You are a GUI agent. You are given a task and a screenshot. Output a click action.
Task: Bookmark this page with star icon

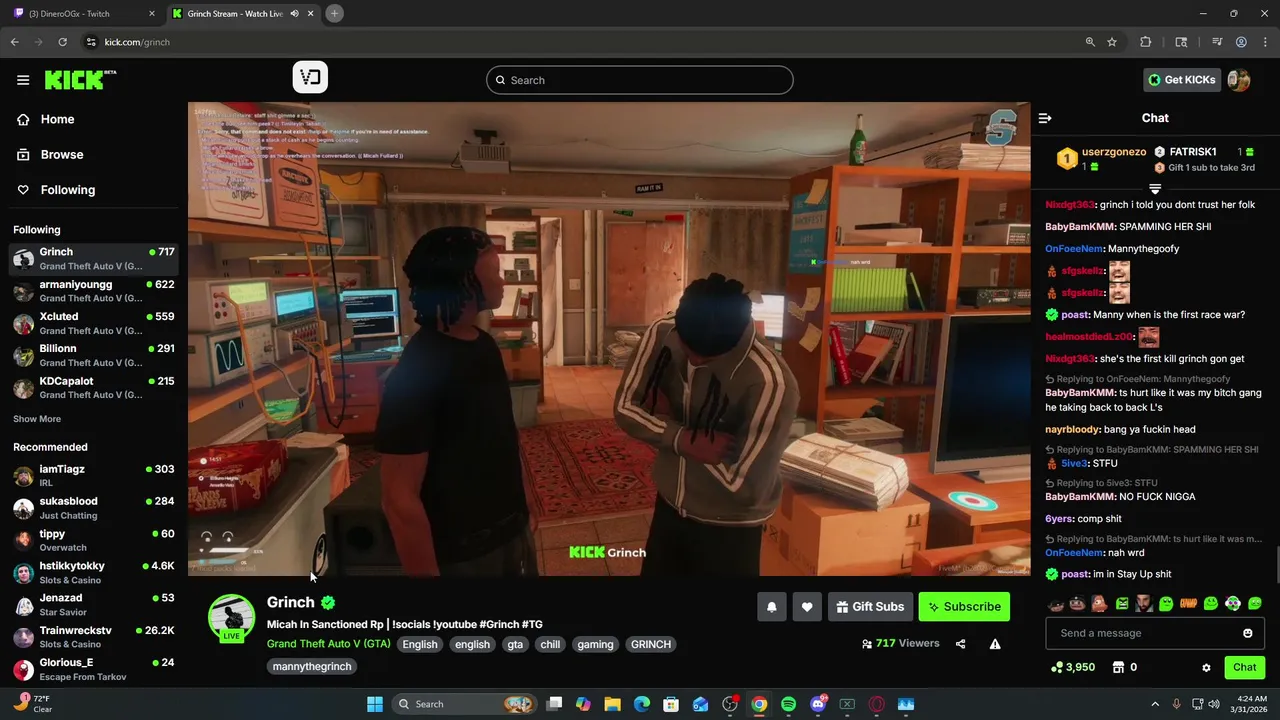coord(1112,42)
